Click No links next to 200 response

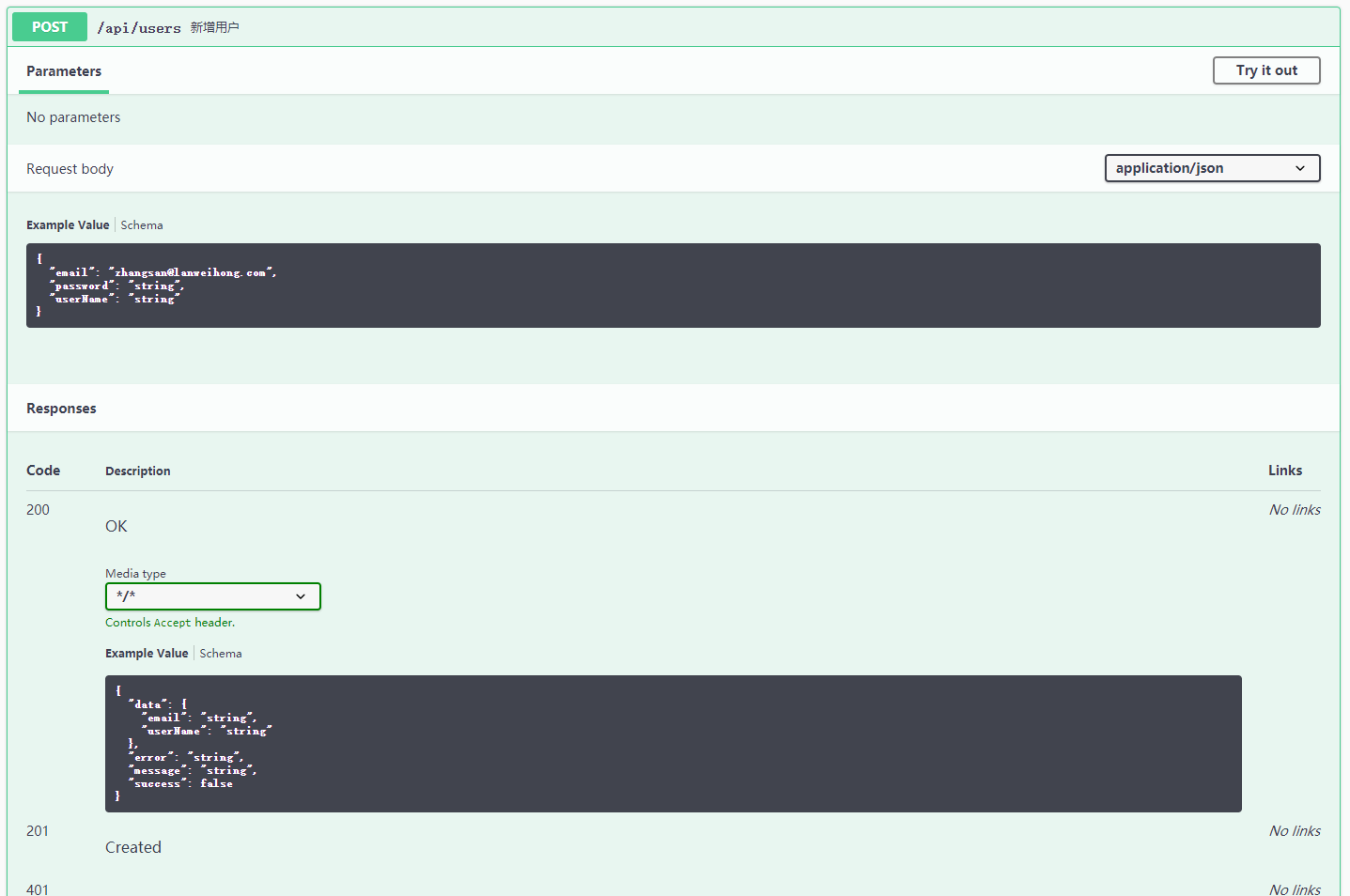coord(1294,509)
